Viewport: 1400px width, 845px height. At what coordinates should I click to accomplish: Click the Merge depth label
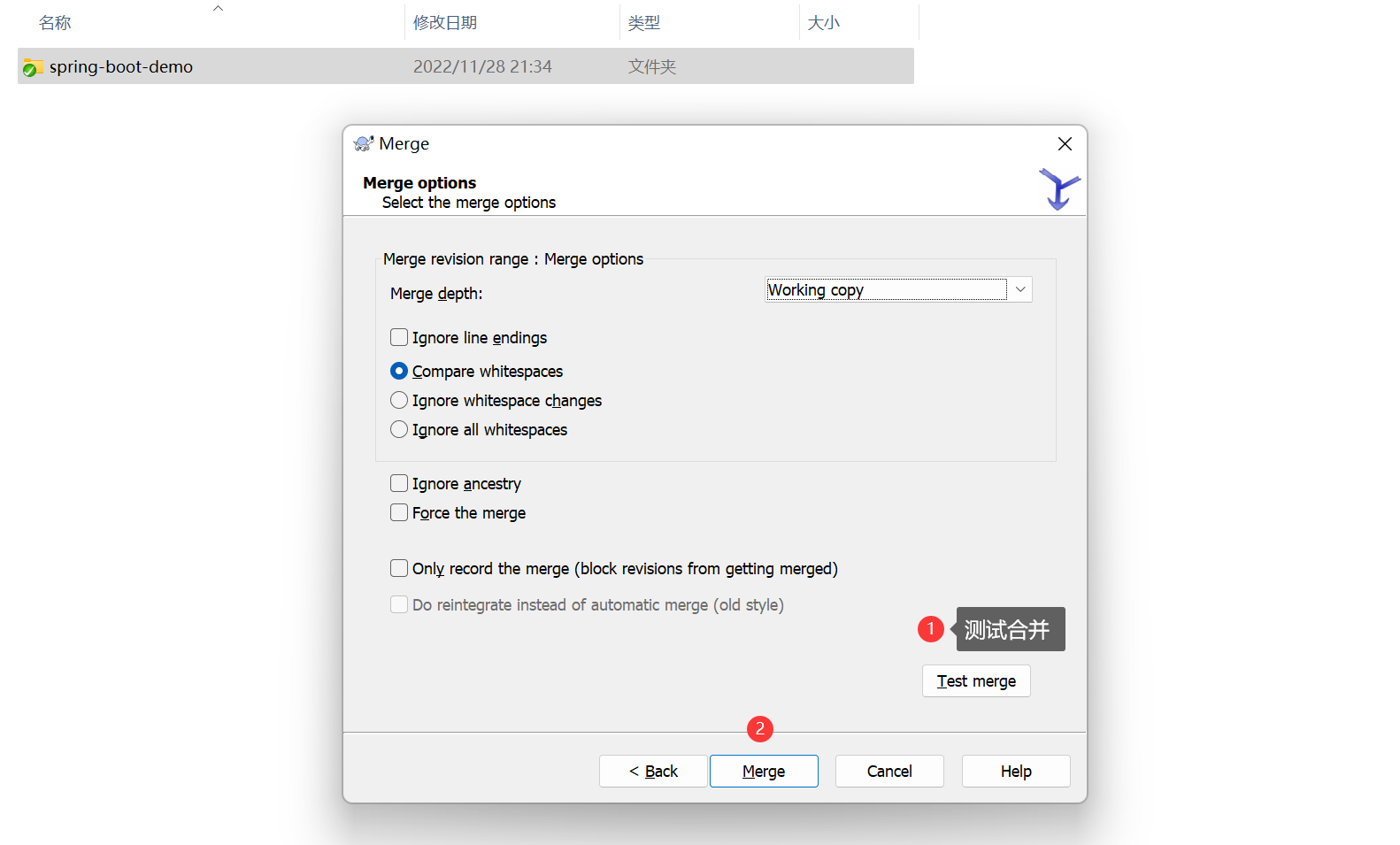pyautogui.click(x=436, y=293)
